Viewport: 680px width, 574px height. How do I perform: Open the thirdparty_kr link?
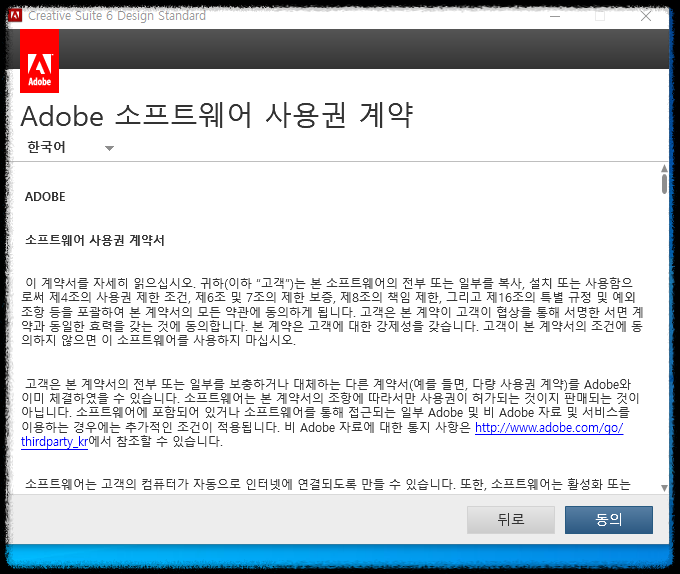pyautogui.click(x=54, y=442)
